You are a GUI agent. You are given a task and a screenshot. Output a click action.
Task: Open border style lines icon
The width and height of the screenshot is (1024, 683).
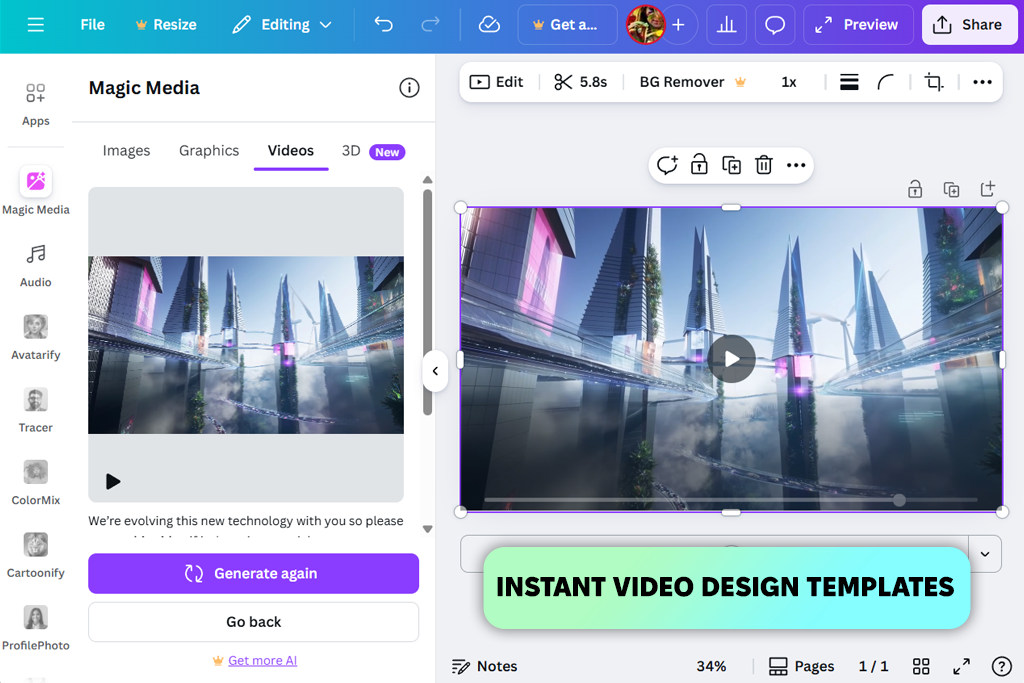coord(849,82)
